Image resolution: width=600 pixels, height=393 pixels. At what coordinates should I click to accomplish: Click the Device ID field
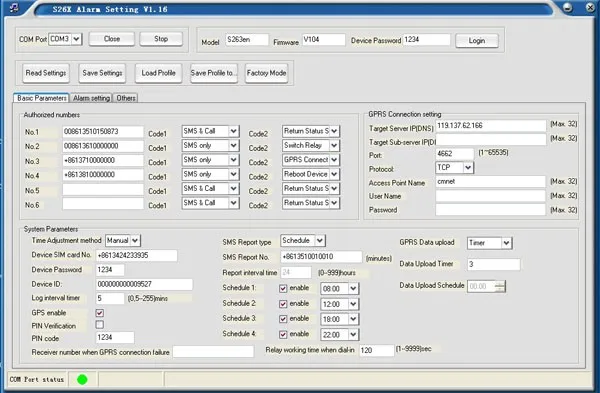coord(144,284)
